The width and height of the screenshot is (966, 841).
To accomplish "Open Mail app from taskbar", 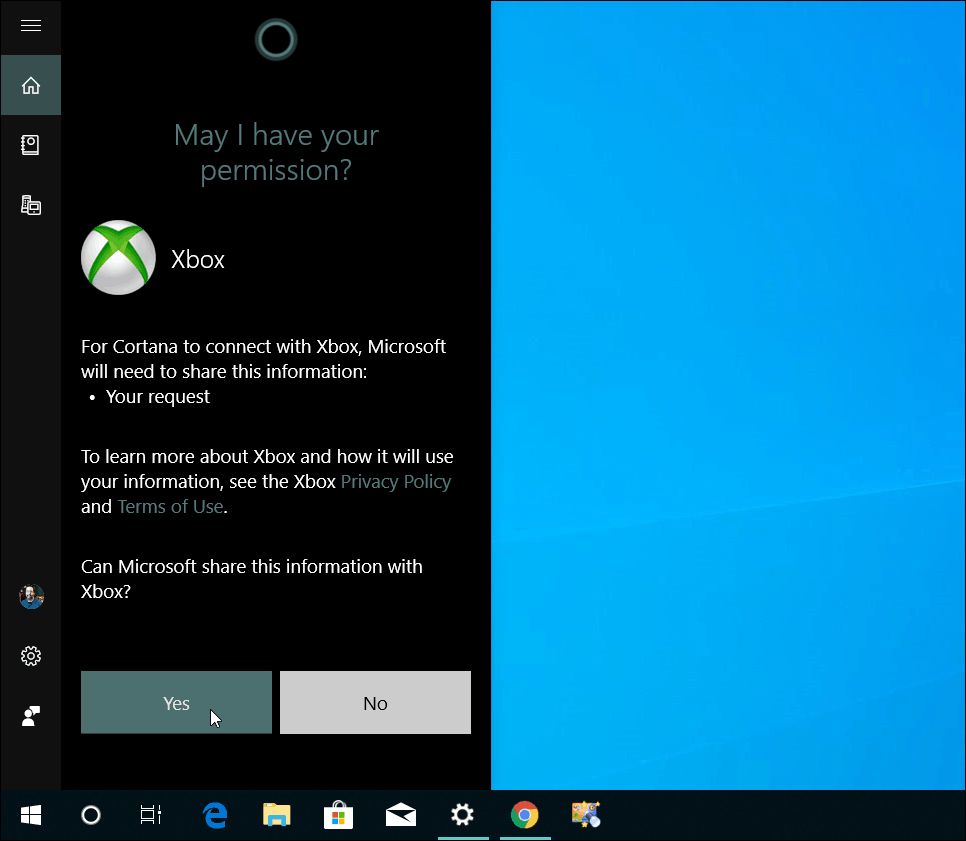I will tap(400, 815).
